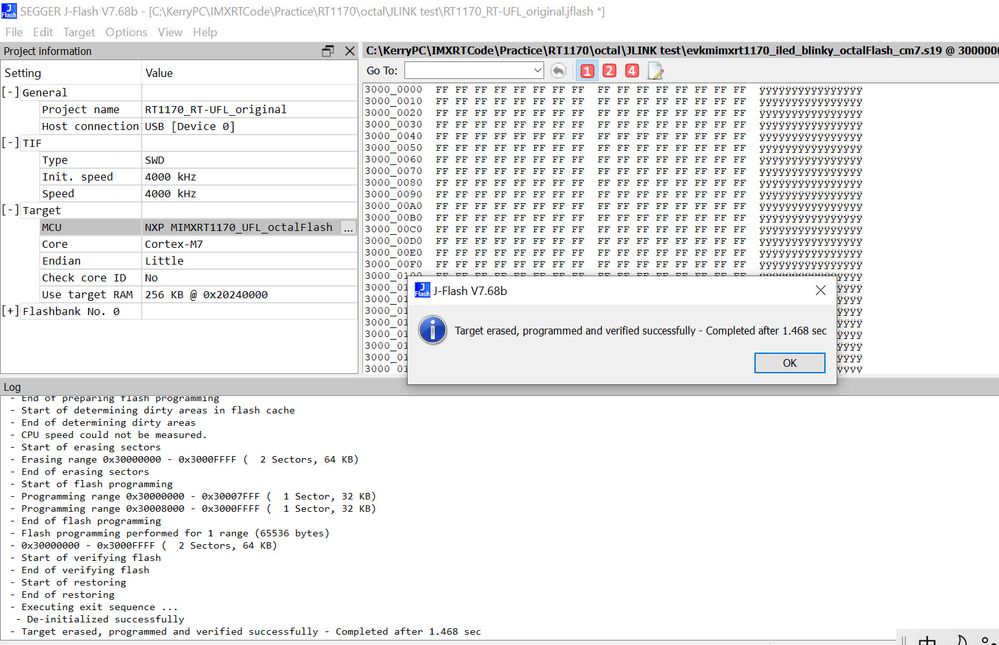
Task: Open the Target menu
Action: point(78,32)
